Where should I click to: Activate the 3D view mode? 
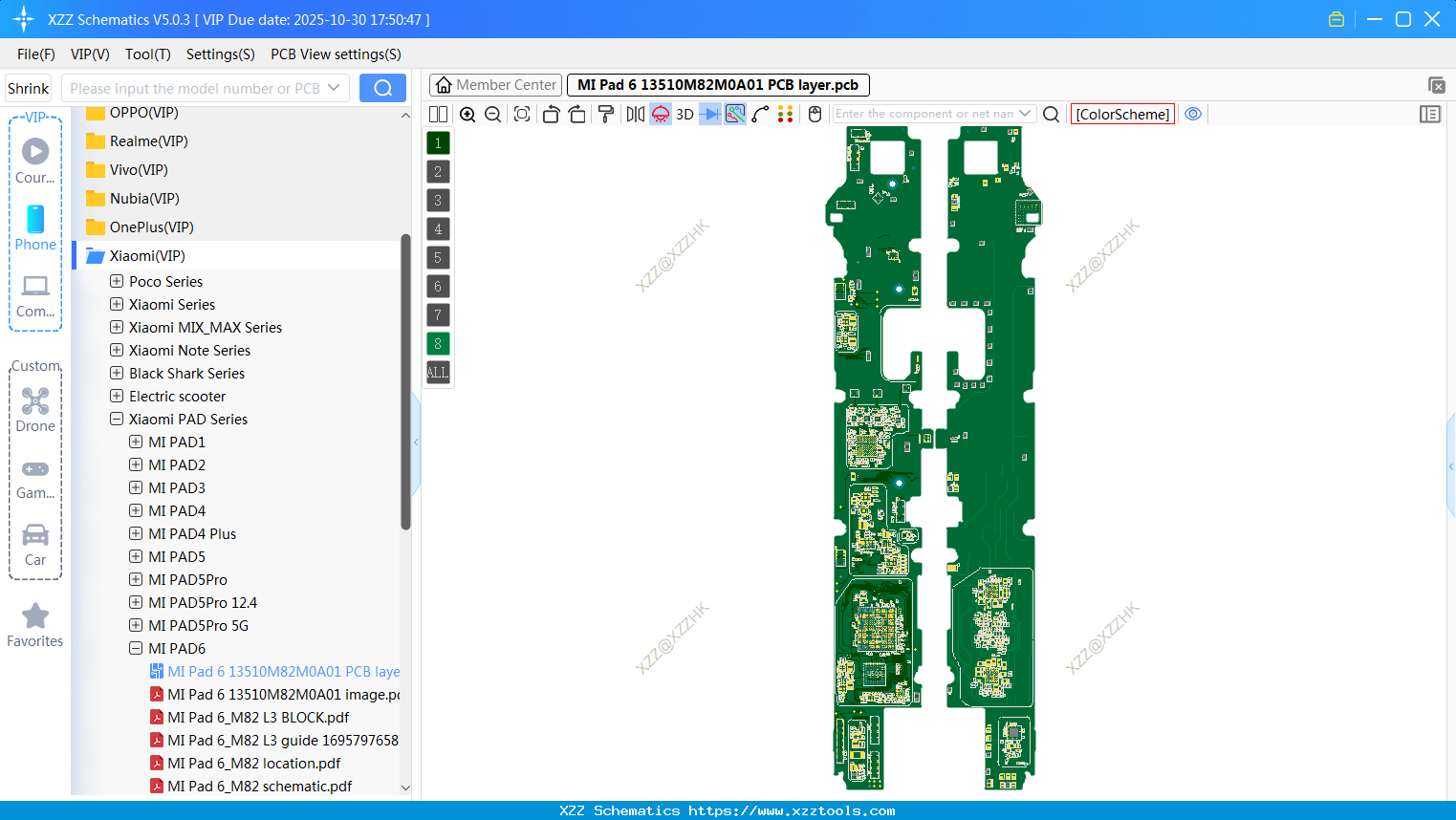684,114
